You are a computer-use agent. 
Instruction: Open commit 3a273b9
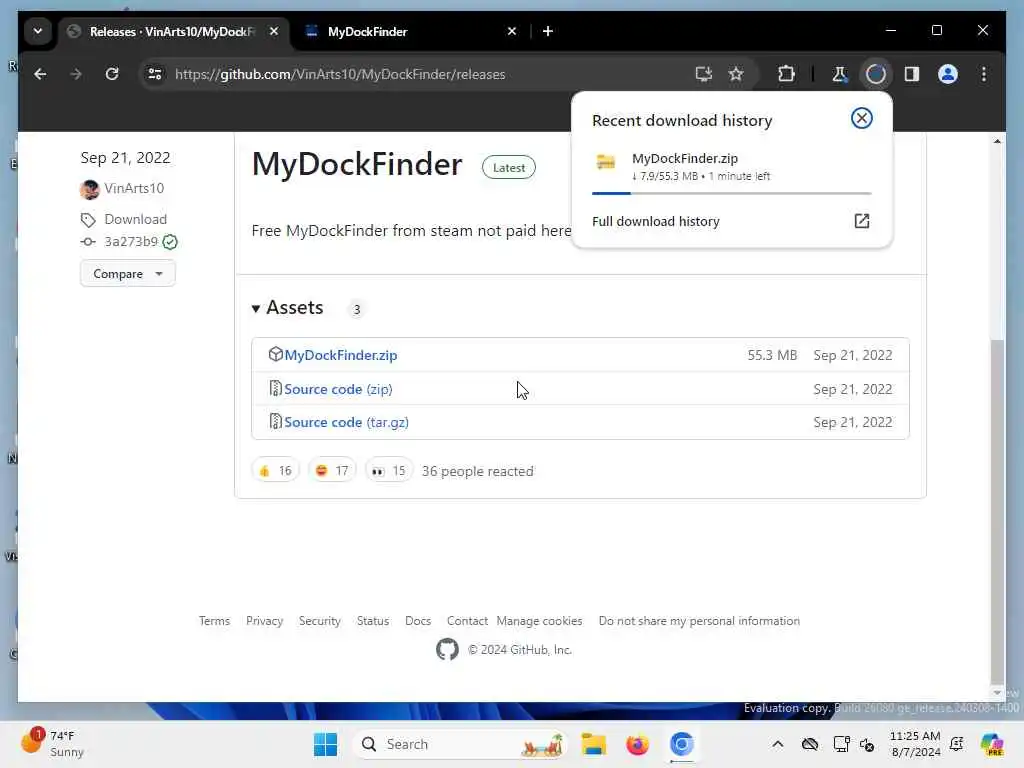tap(131, 242)
